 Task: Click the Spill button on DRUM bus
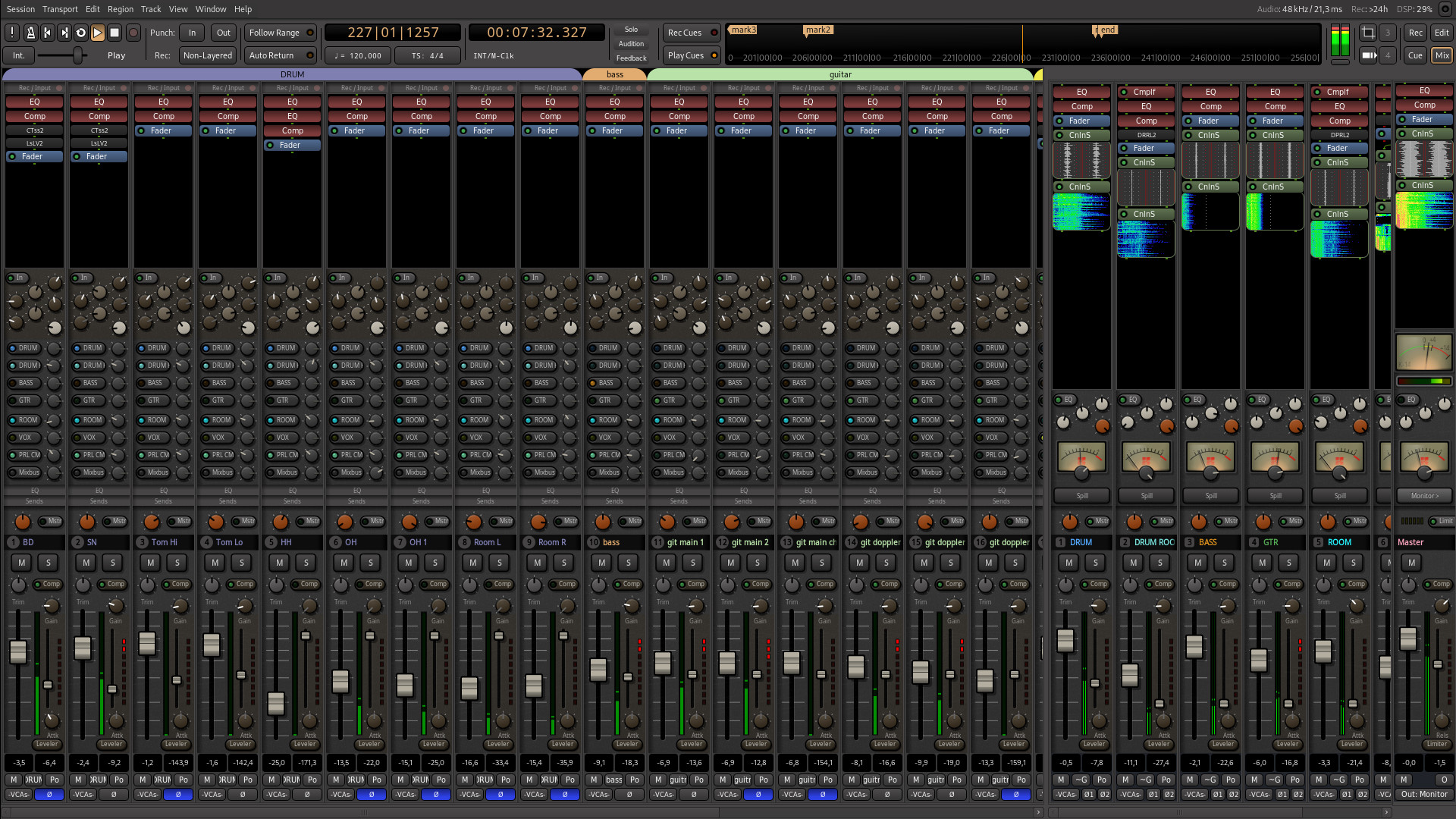pyautogui.click(x=1082, y=496)
